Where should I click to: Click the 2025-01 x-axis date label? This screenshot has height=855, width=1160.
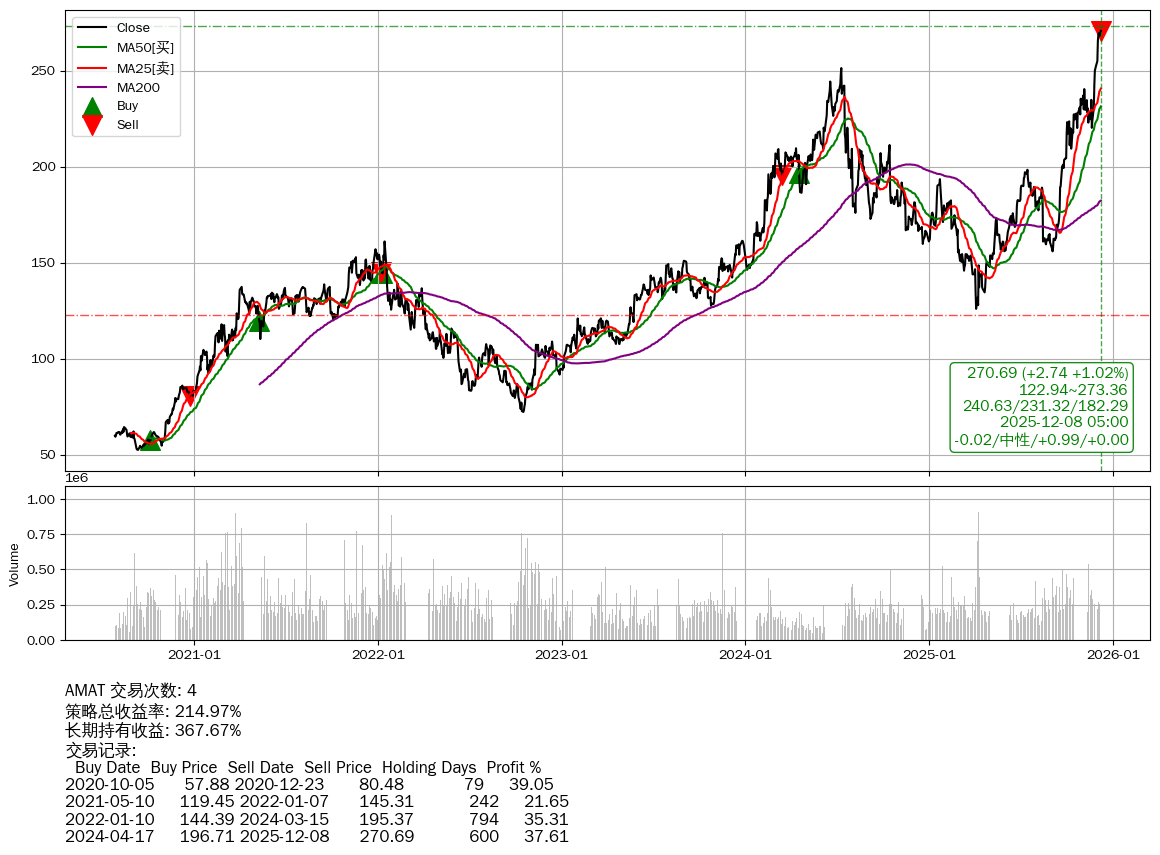(x=929, y=655)
